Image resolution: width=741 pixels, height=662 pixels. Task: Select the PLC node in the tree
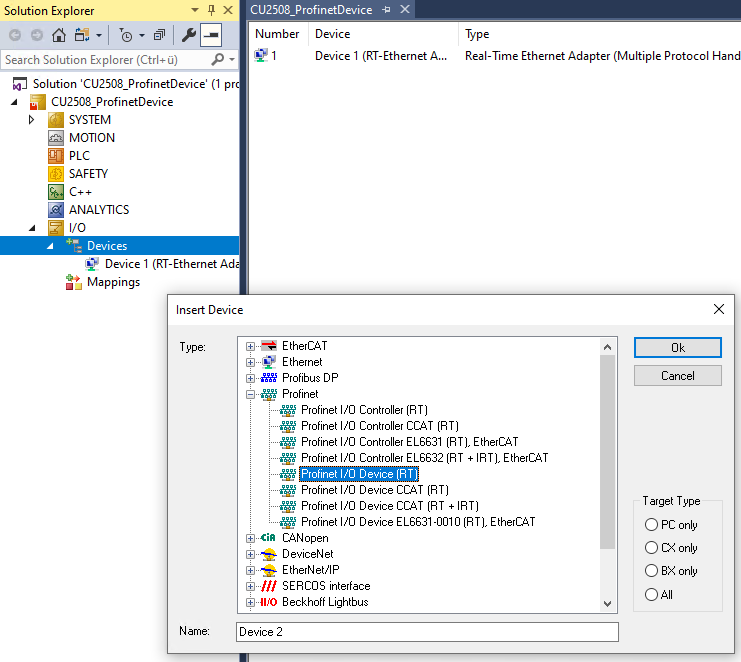coord(79,156)
